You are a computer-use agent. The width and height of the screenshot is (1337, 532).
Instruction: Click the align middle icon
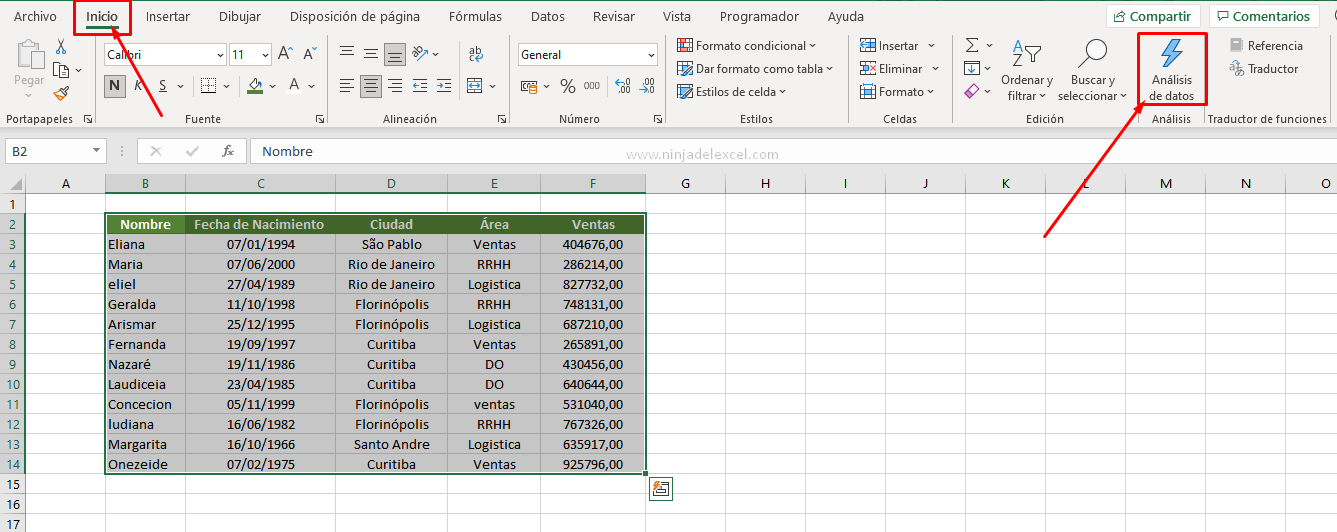371,54
